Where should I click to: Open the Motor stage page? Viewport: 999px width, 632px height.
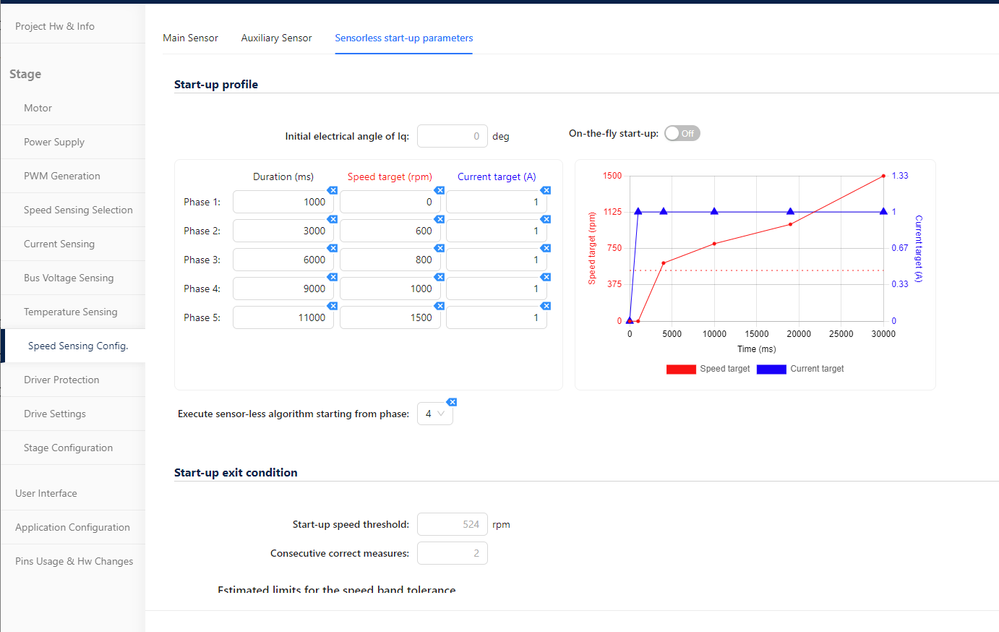(x=38, y=108)
